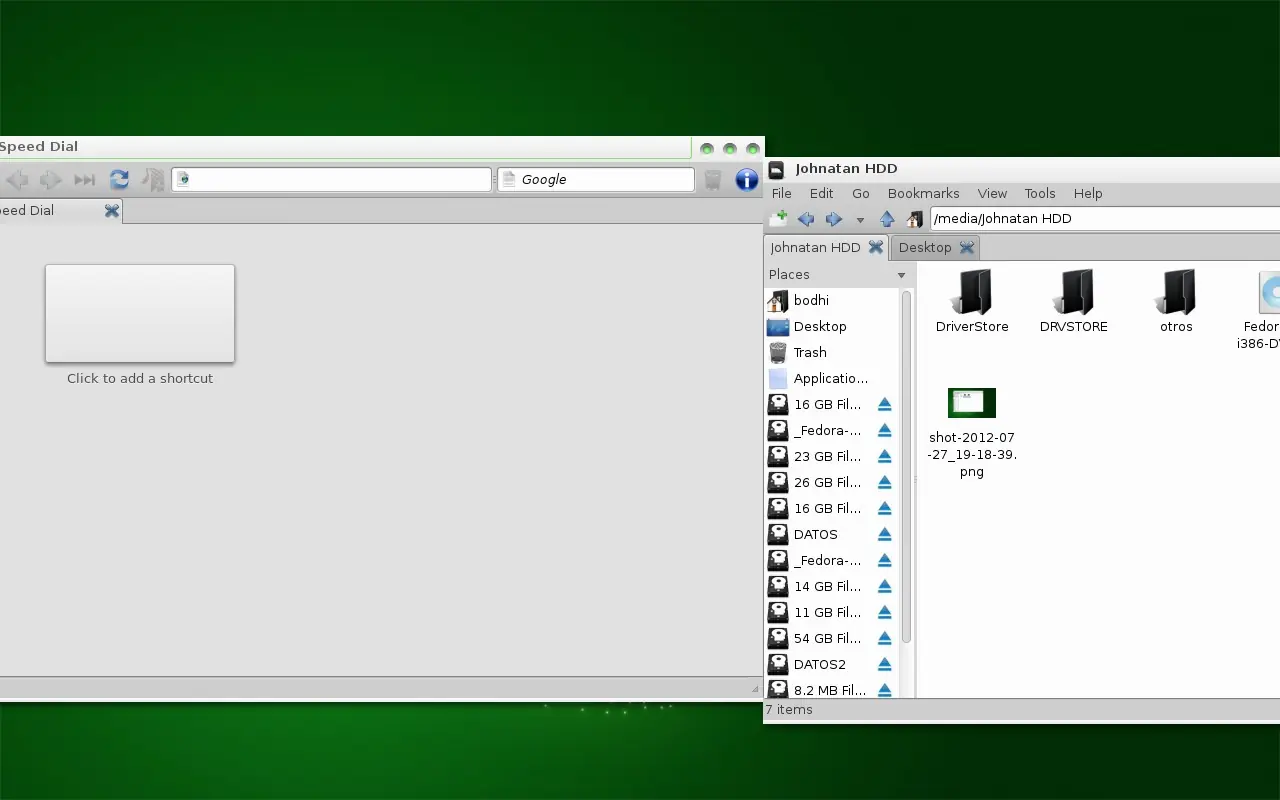Viewport: 1280px width, 800px height.
Task: Go up to the parent folder
Action: 887,219
